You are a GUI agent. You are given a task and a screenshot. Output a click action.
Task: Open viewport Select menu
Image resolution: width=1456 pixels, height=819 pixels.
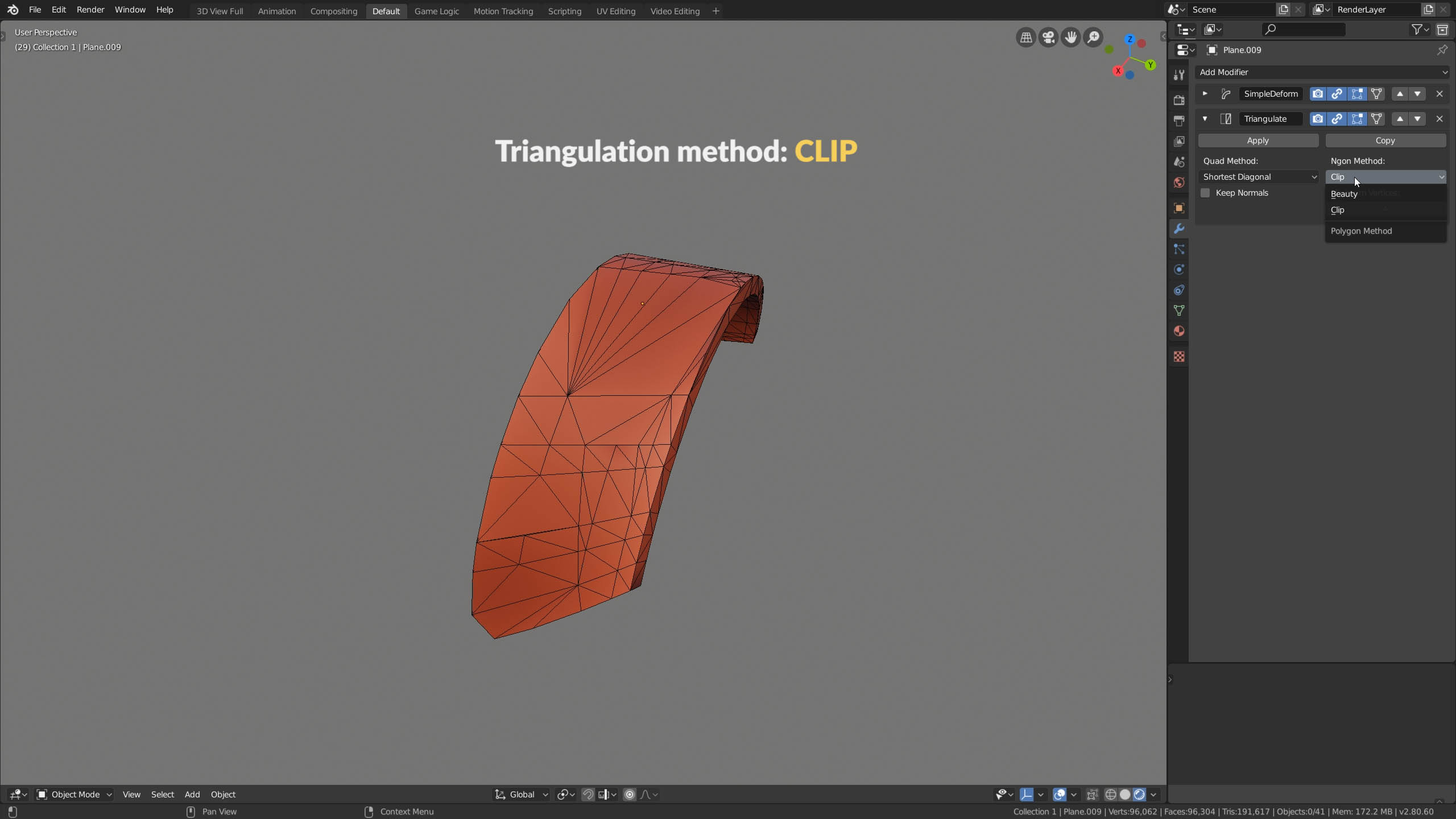click(x=162, y=795)
